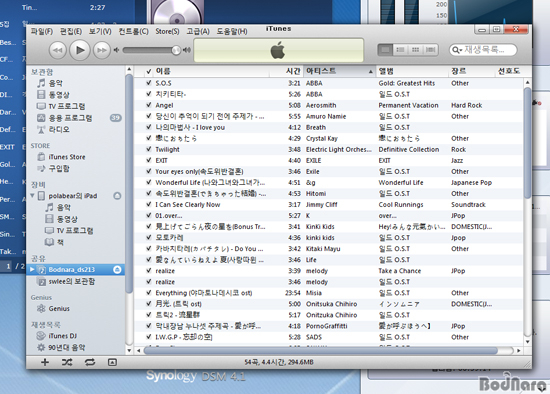The image size is (550, 394).
Task: Expand the Bodnara_ds213 shared library
Action: pyautogui.click(x=32, y=269)
